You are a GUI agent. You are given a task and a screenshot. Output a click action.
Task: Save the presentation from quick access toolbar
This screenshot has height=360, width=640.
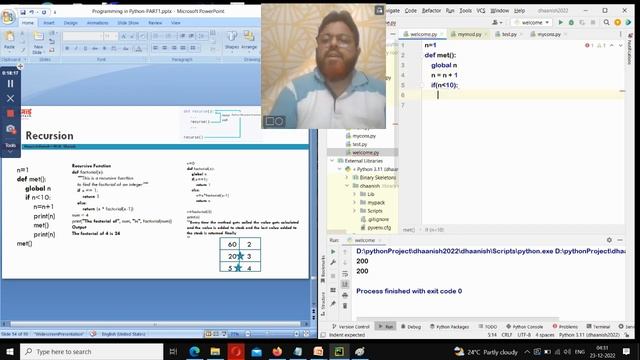pyautogui.click(x=23, y=12)
